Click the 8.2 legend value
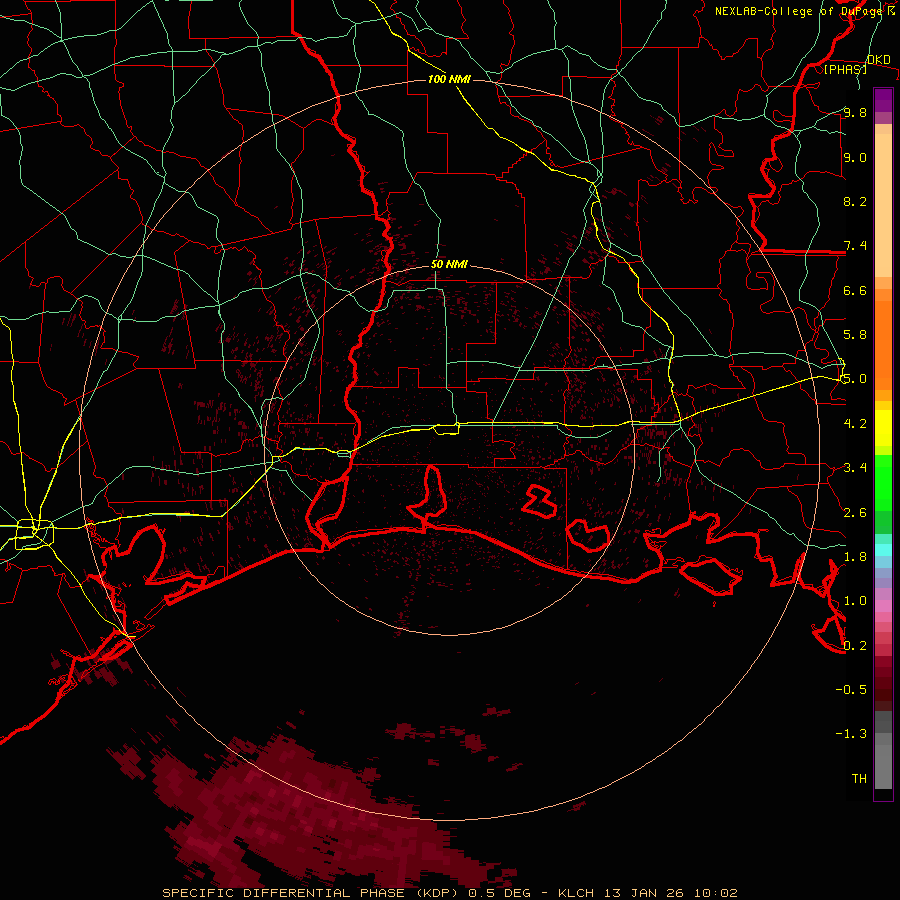900x900 pixels. pos(855,201)
